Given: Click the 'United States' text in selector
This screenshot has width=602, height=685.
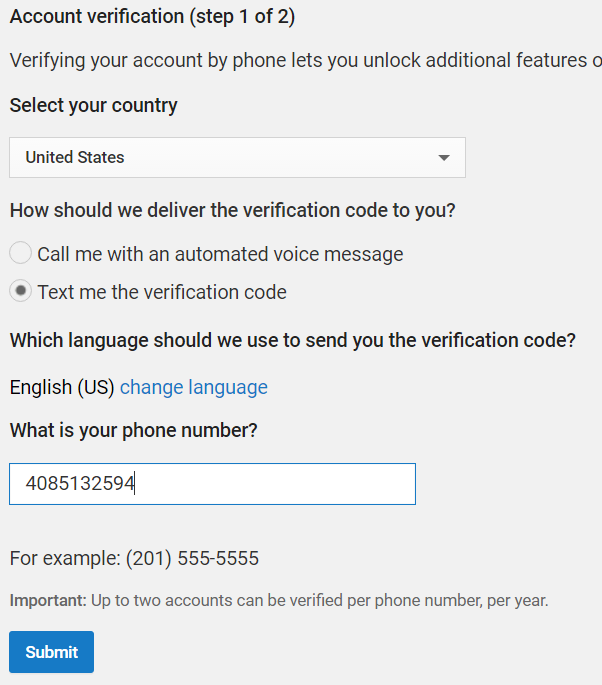Looking at the screenshot, I should [x=75, y=157].
